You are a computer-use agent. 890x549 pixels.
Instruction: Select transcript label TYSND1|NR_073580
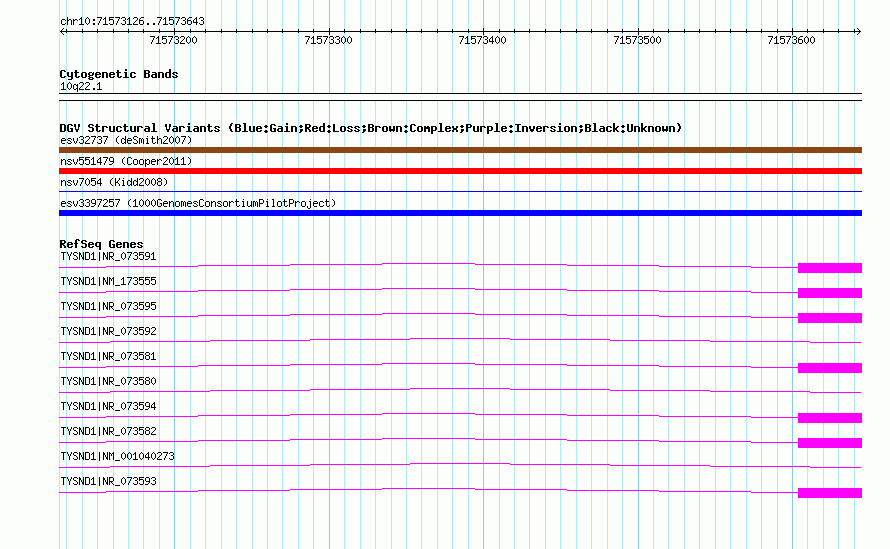(x=108, y=382)
